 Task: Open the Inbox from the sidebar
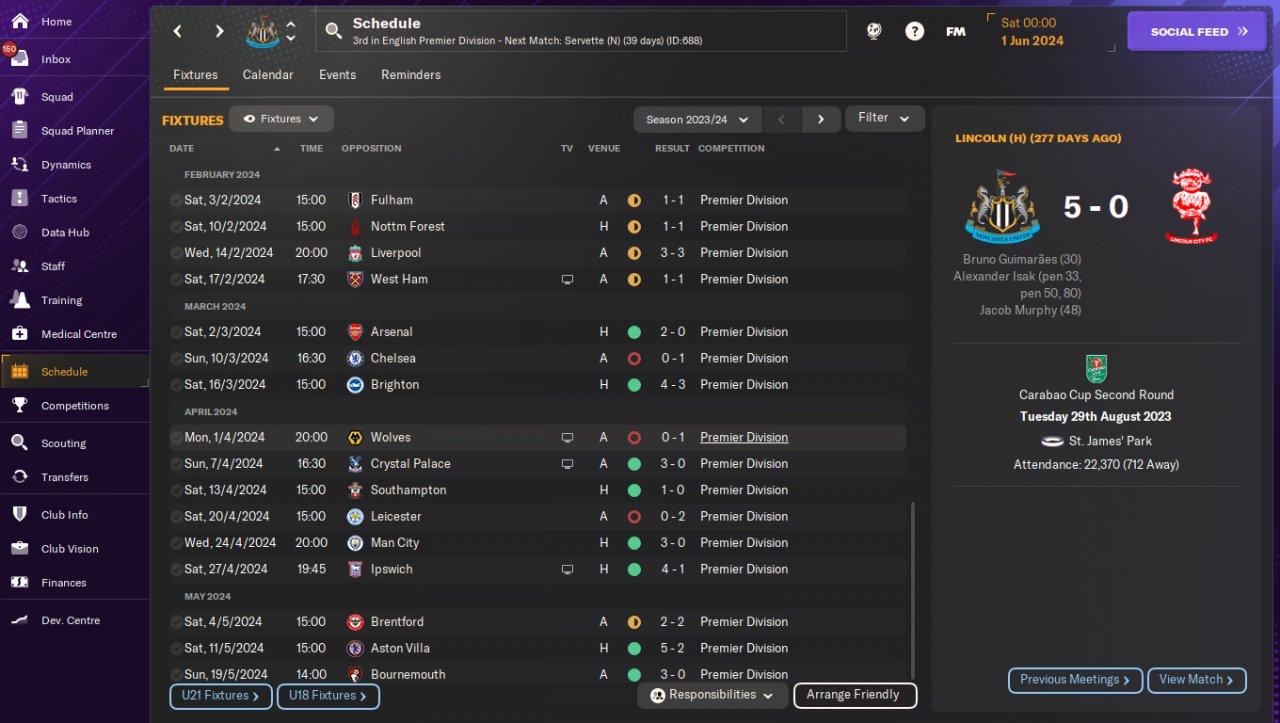55,59
